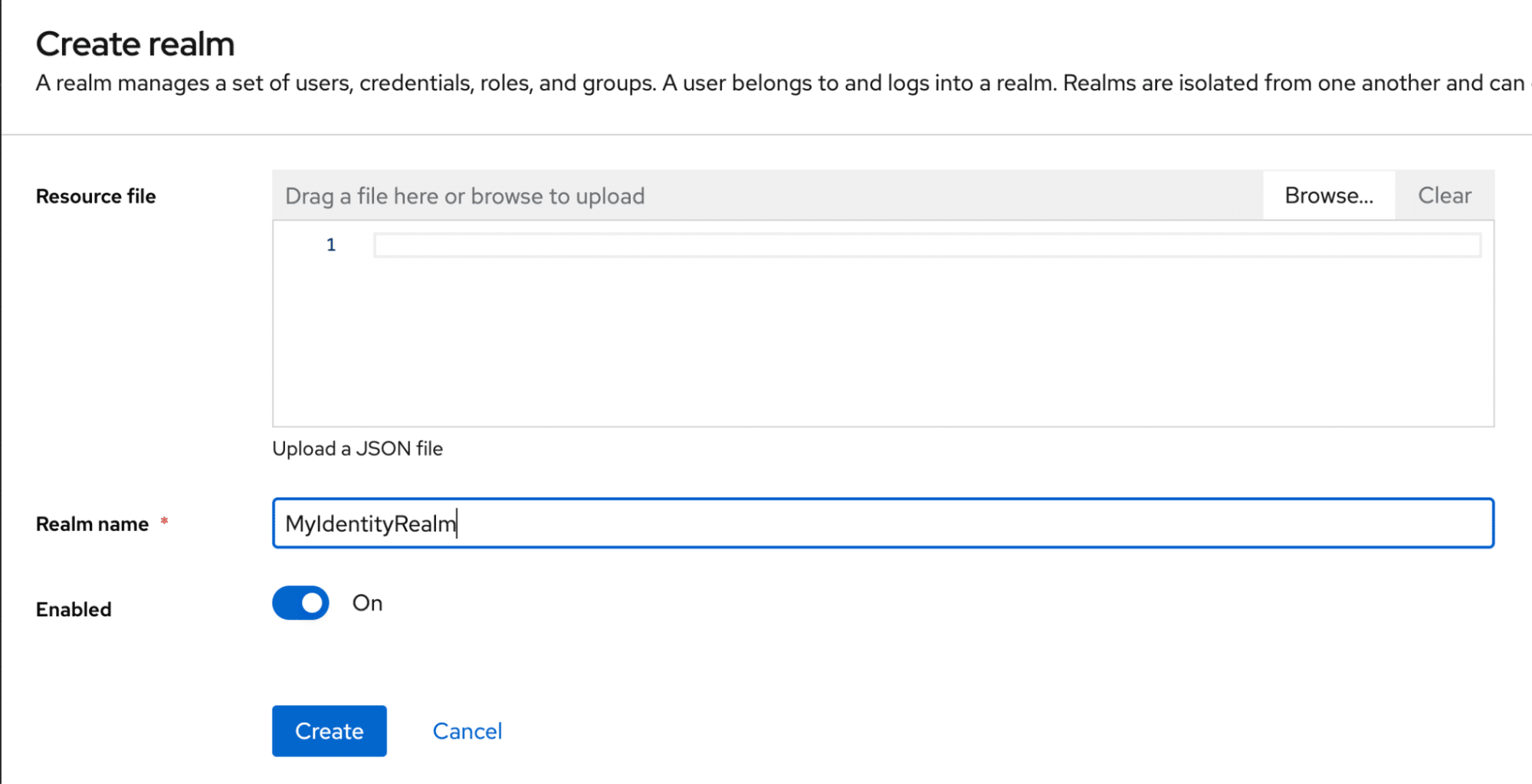Click the Upload a JSON file hint text

(357, 448)
